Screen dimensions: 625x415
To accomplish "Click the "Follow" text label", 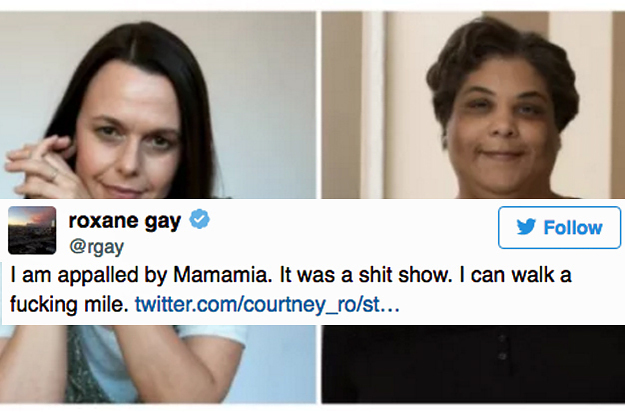I will [573, 228].
